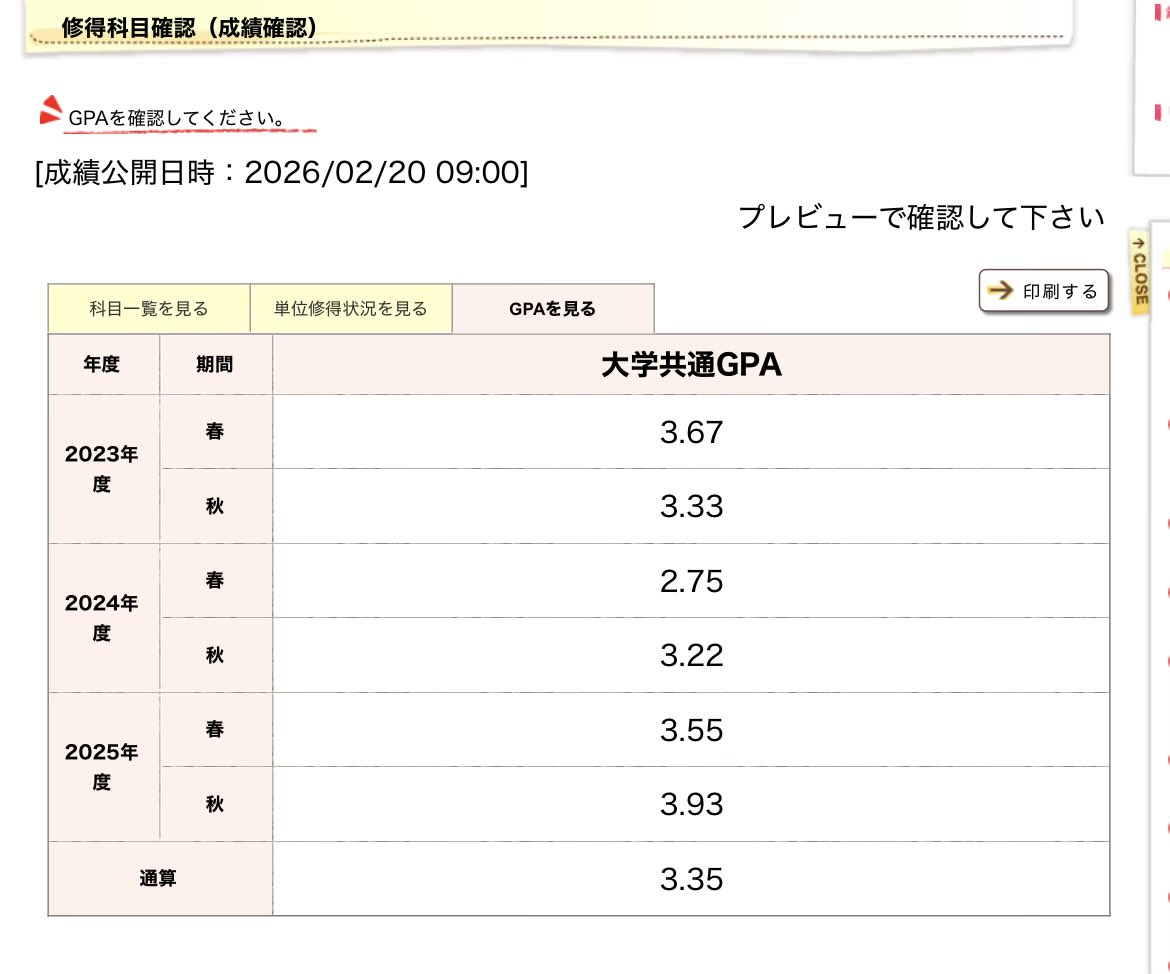Viewport: 1170px width, 974px height.
Task: Click the 修得科目確認（成績確認） page heading
Action: click(189, 28)
